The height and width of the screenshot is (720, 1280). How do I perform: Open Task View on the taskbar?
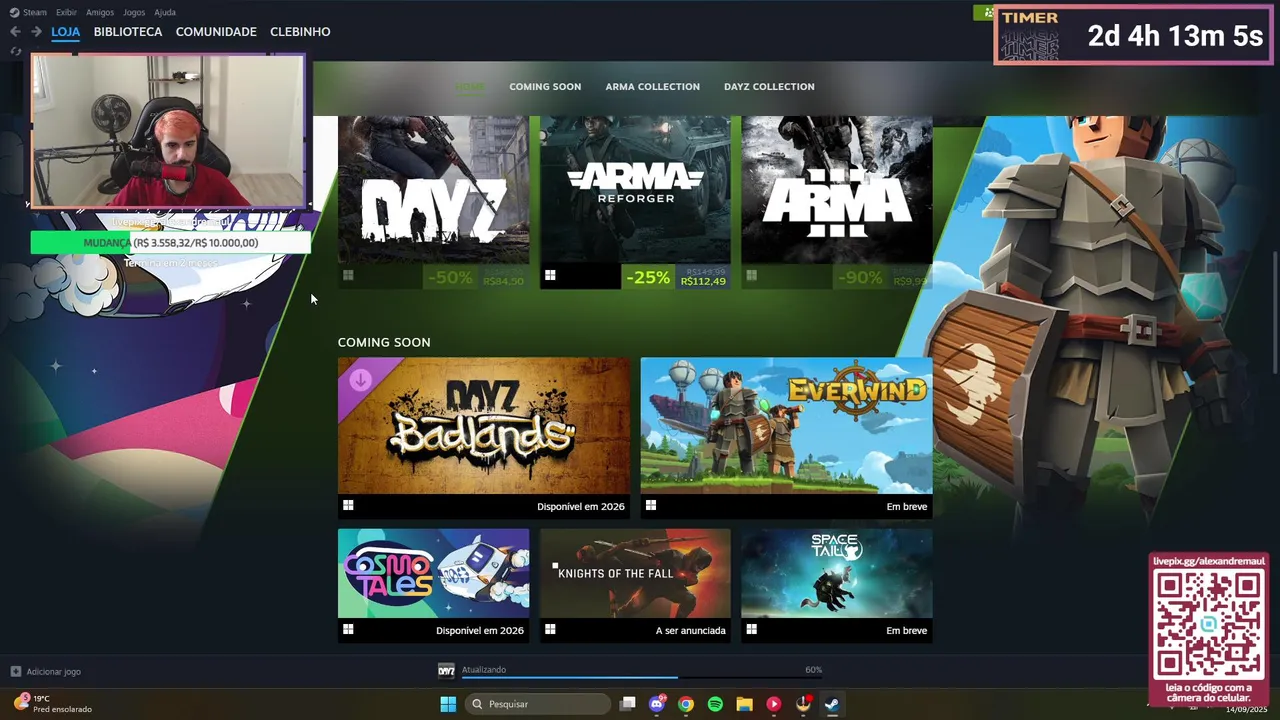pyautogui.click(x=628, y=704)
